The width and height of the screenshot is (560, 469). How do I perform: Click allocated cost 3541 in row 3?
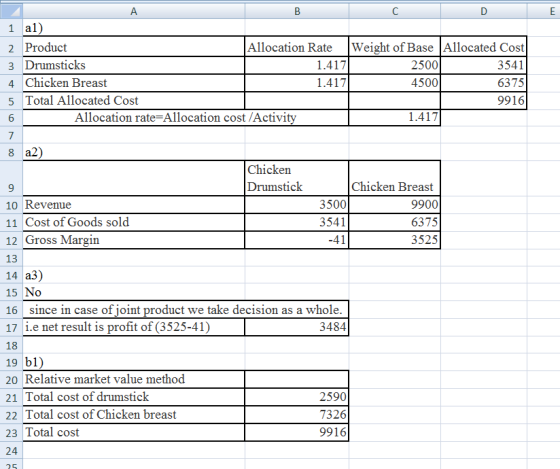coord(484,65)
